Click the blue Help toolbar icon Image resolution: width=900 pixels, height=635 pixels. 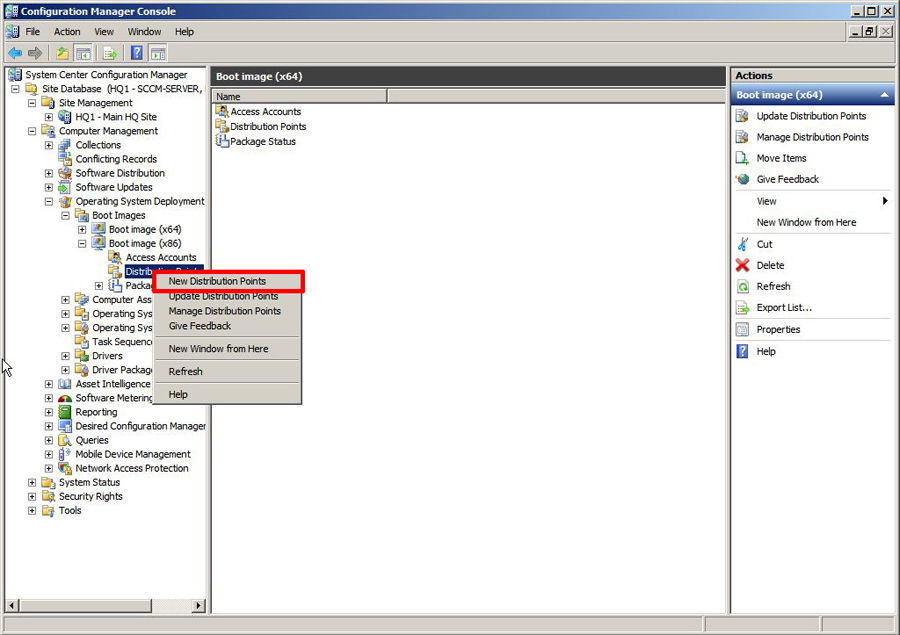pos(137,53)
